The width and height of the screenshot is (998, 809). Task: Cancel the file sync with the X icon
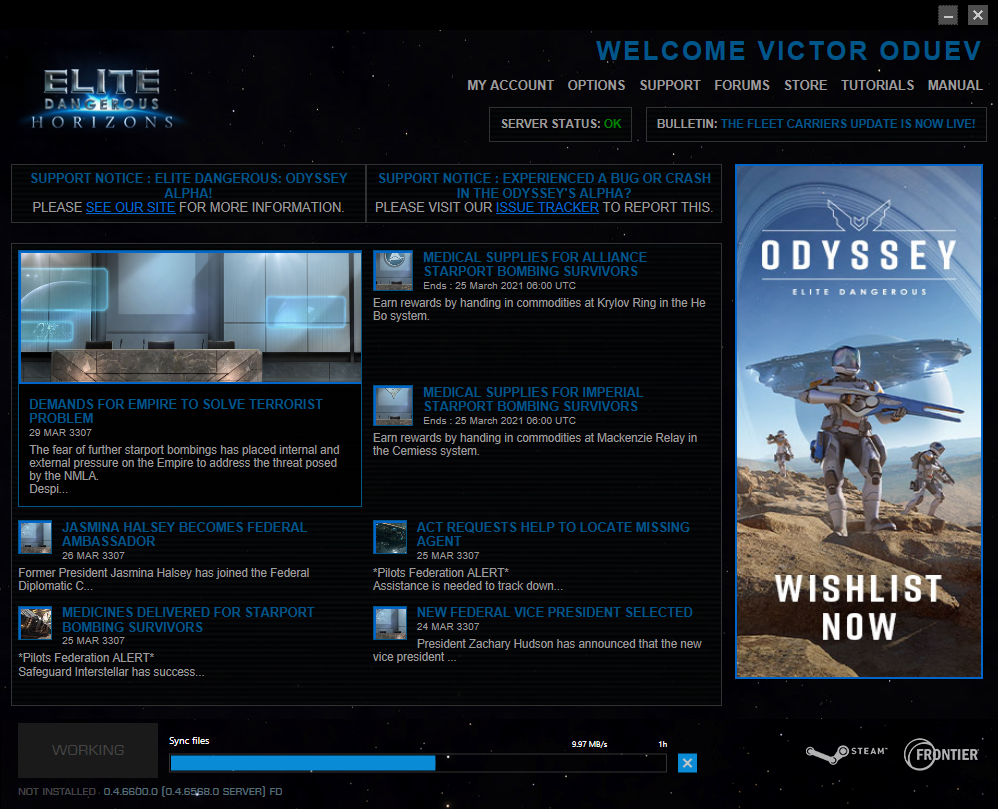pos(687,763)
